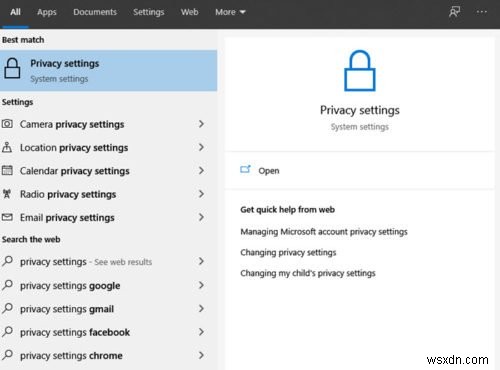Click the Open label in the preview pane

point(269,171)
